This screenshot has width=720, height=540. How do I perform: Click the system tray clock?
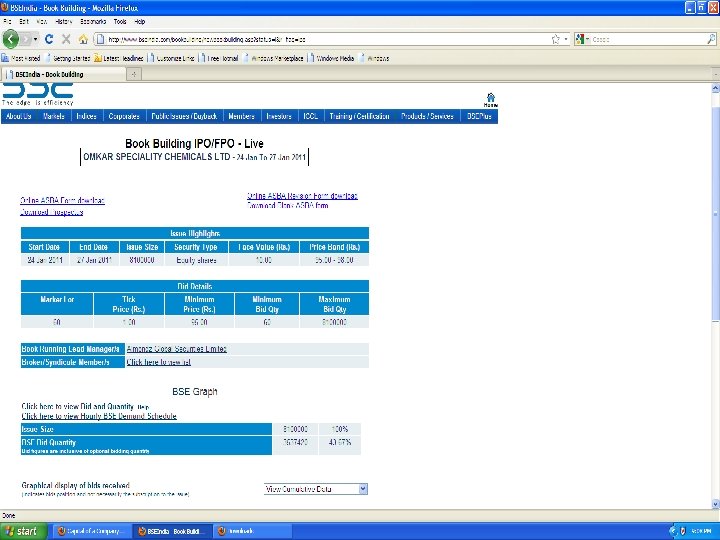[701, 531]
